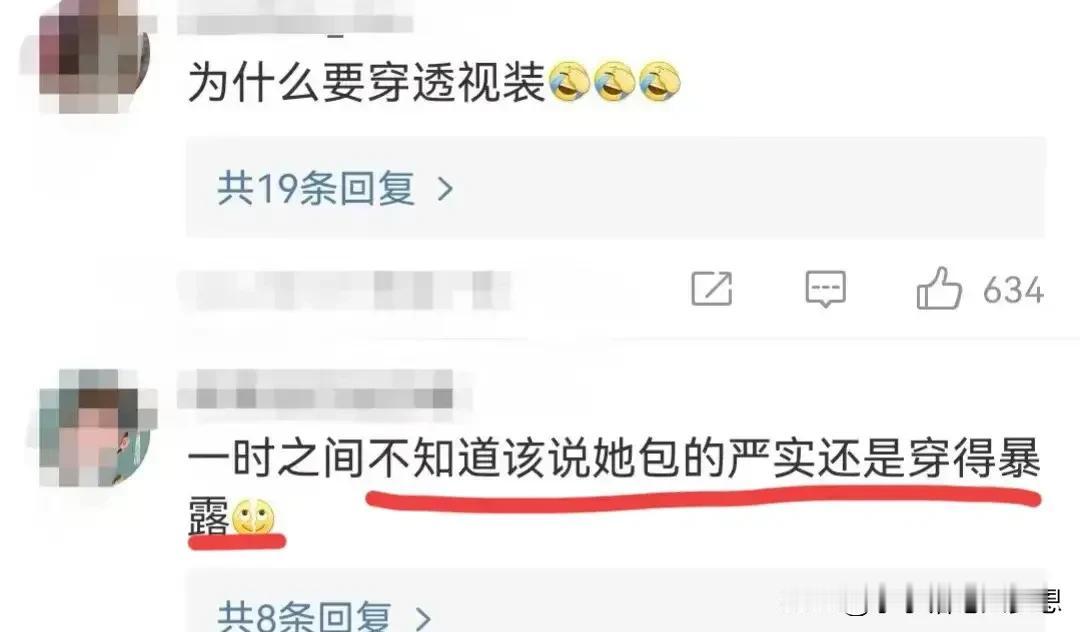This screenshot has width=1080, height=632.
Task: Click the blurred username above 一时之间不知道
Action: click(315, 394)
